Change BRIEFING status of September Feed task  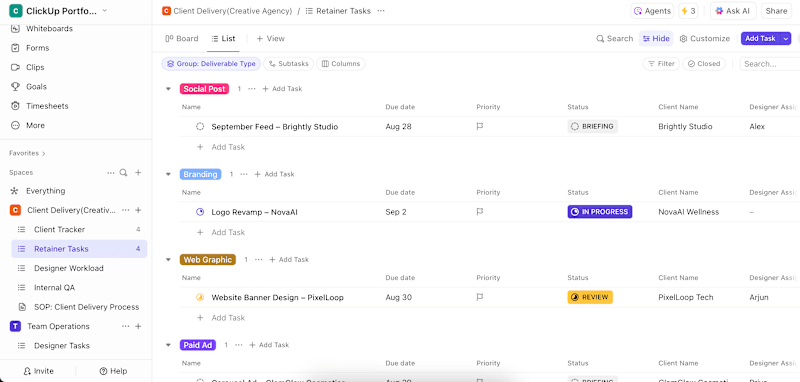592,126
